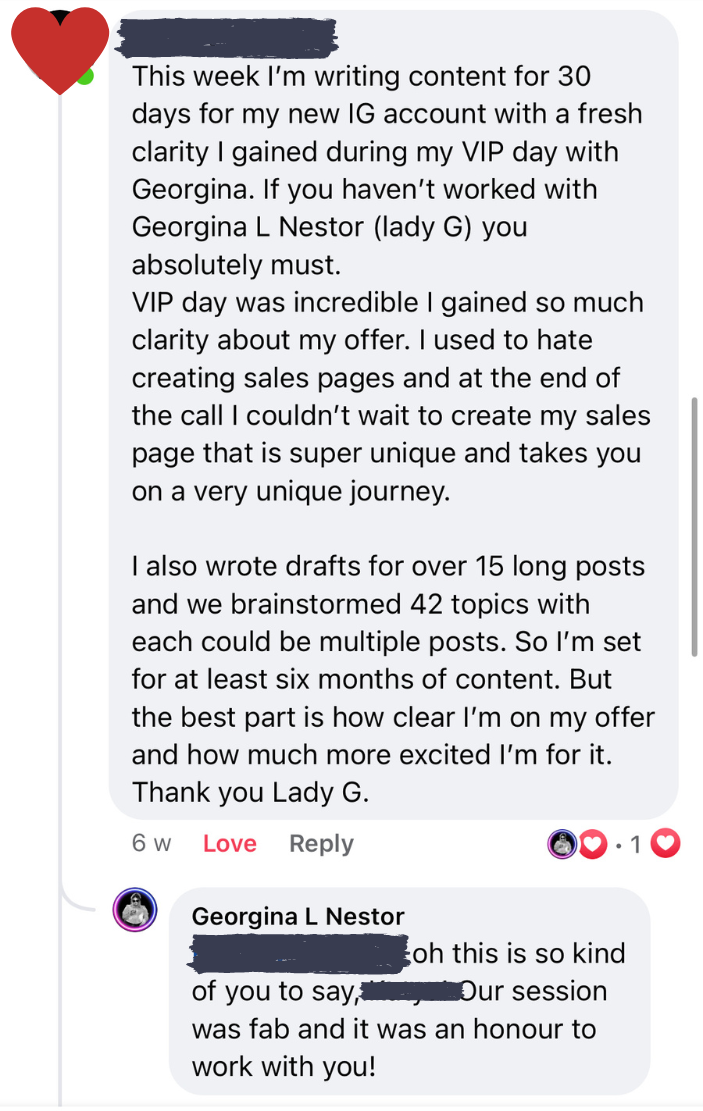This screenshot has height=1111, width=703.
Task: Click the red love icon at far right
Action: (665, 843)
